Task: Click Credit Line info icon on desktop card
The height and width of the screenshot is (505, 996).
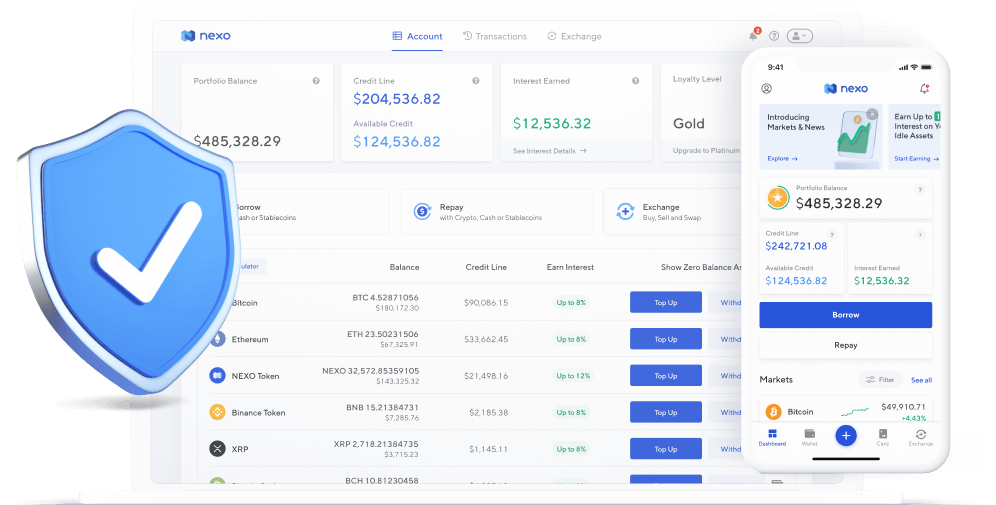Action: tap(476, 81)
